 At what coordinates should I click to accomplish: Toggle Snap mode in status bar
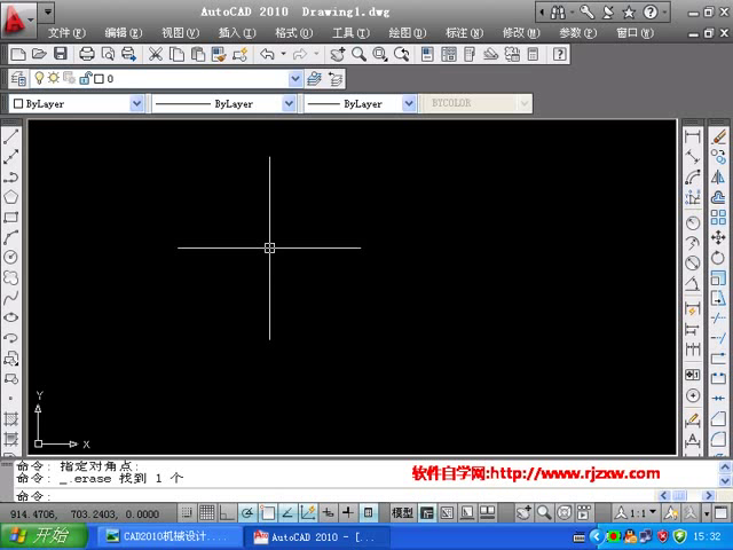click(187, 513)
